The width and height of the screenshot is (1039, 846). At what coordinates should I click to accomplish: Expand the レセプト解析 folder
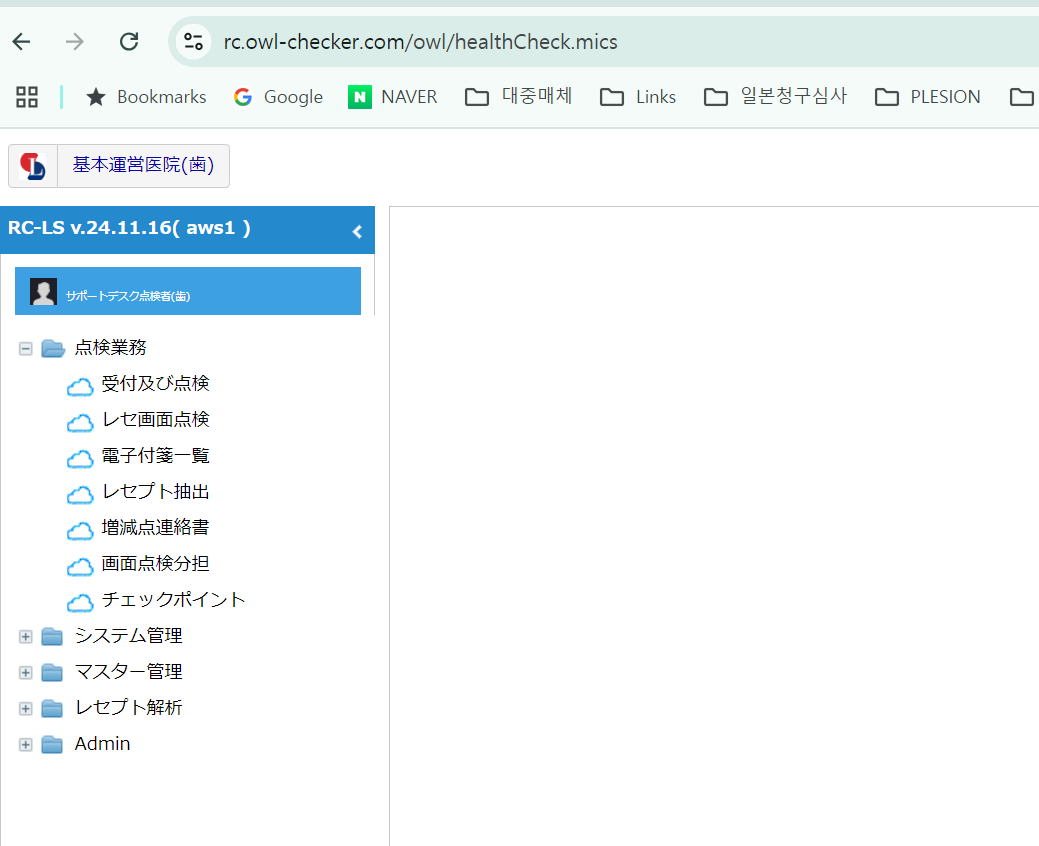[26, 709]
